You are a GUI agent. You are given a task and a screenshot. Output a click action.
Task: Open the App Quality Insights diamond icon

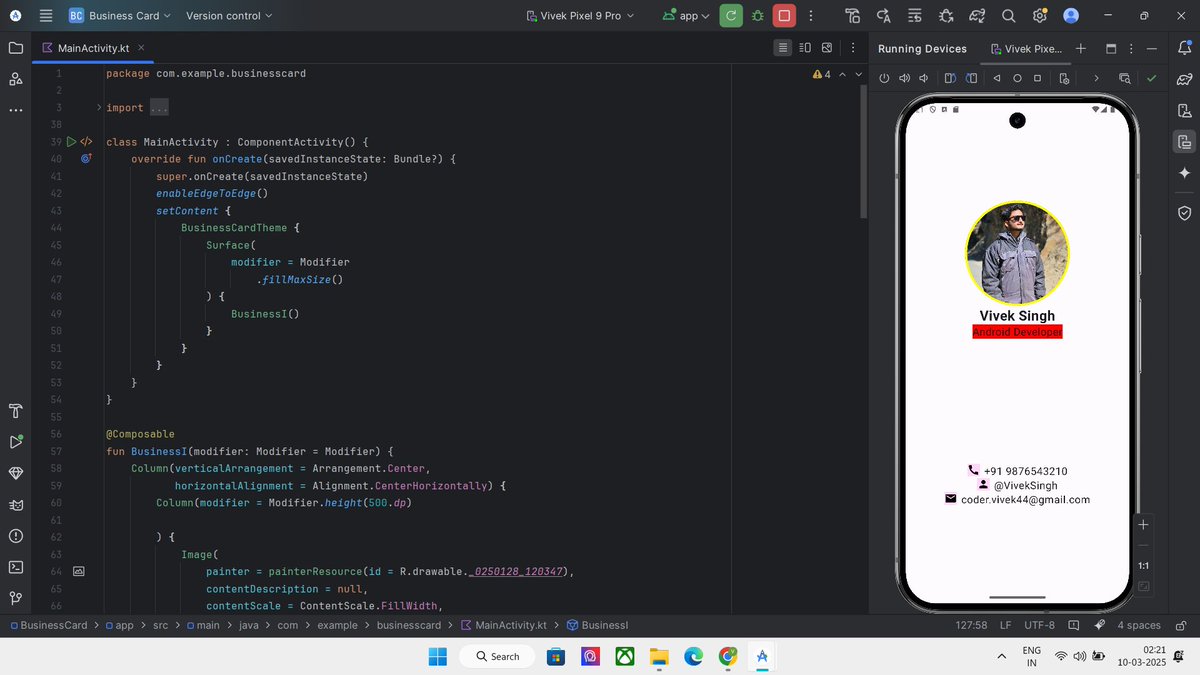tap(15, 473)
